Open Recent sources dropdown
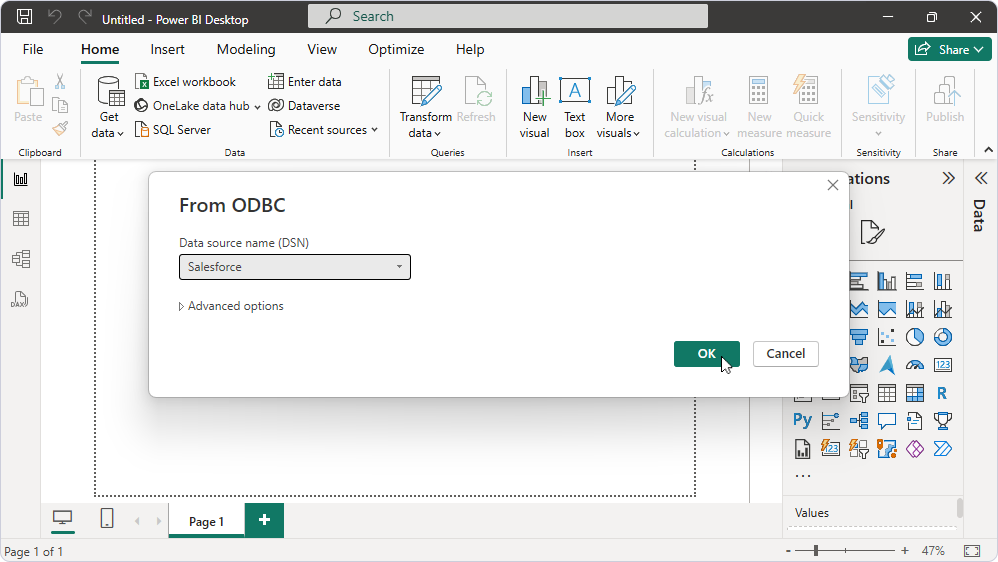This screenshot has width=998, height=562. pyautogui.click(x=324, y=130)
